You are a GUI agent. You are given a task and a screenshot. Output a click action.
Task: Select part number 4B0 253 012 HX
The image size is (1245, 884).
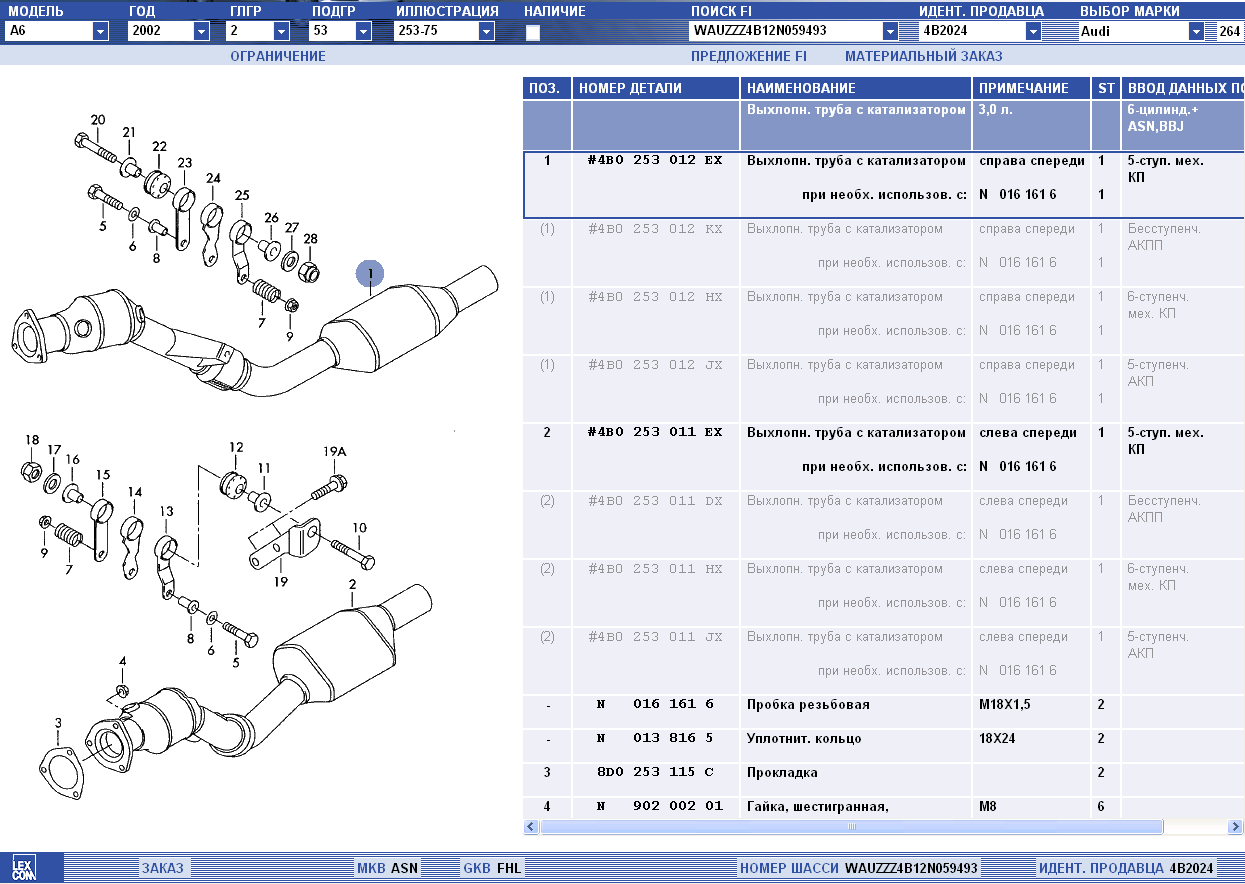655,297
